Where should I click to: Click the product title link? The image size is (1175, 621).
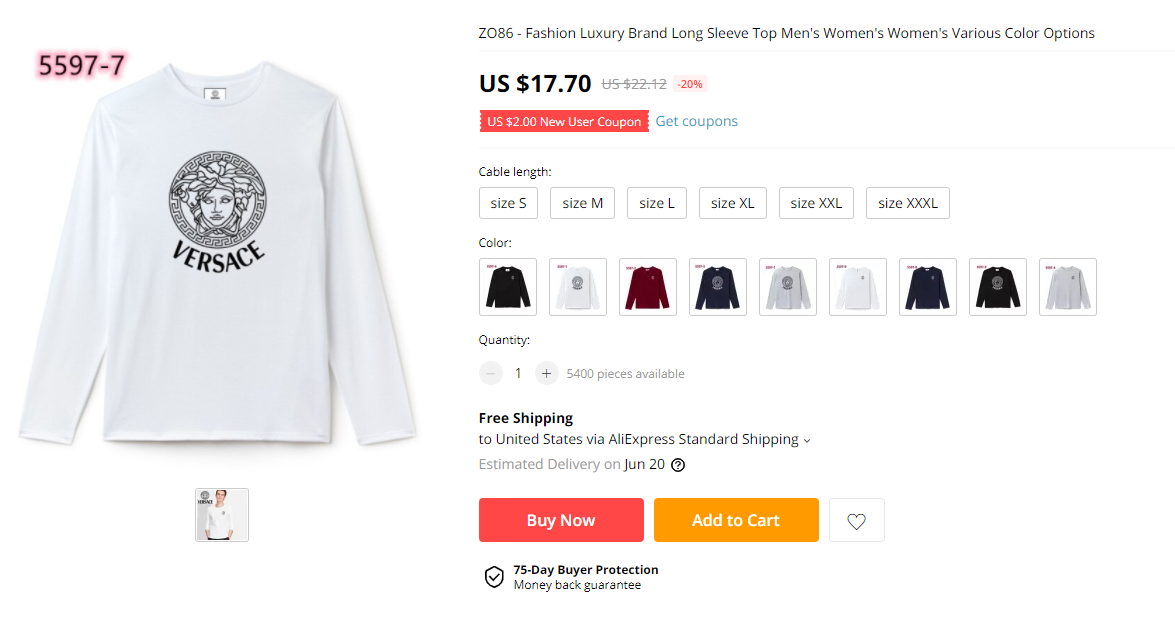[x=786, y=32]
